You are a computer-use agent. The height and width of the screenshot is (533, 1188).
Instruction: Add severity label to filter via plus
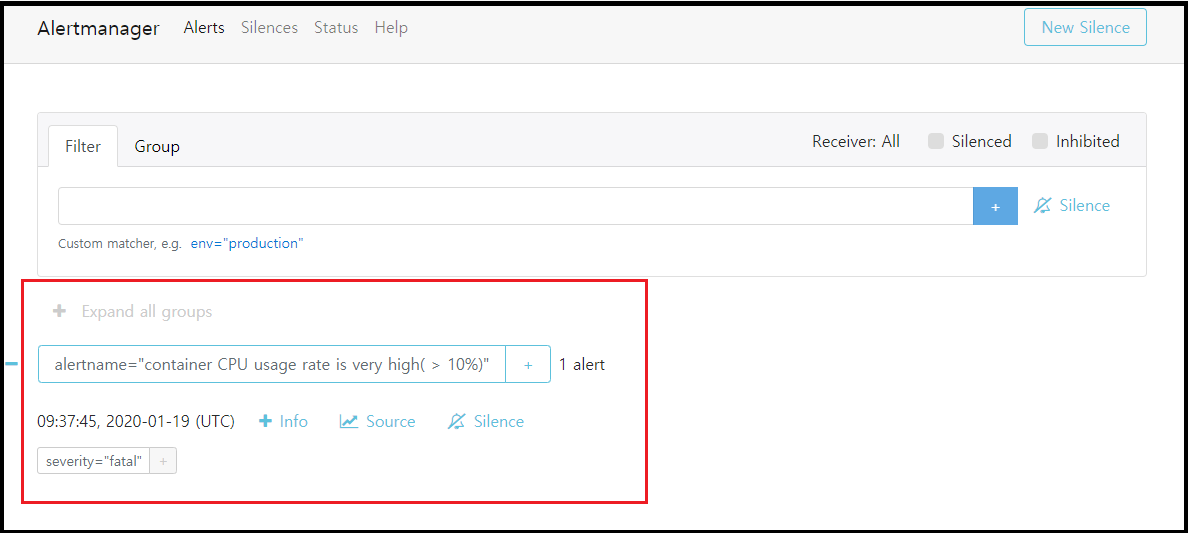pos(163,461)
